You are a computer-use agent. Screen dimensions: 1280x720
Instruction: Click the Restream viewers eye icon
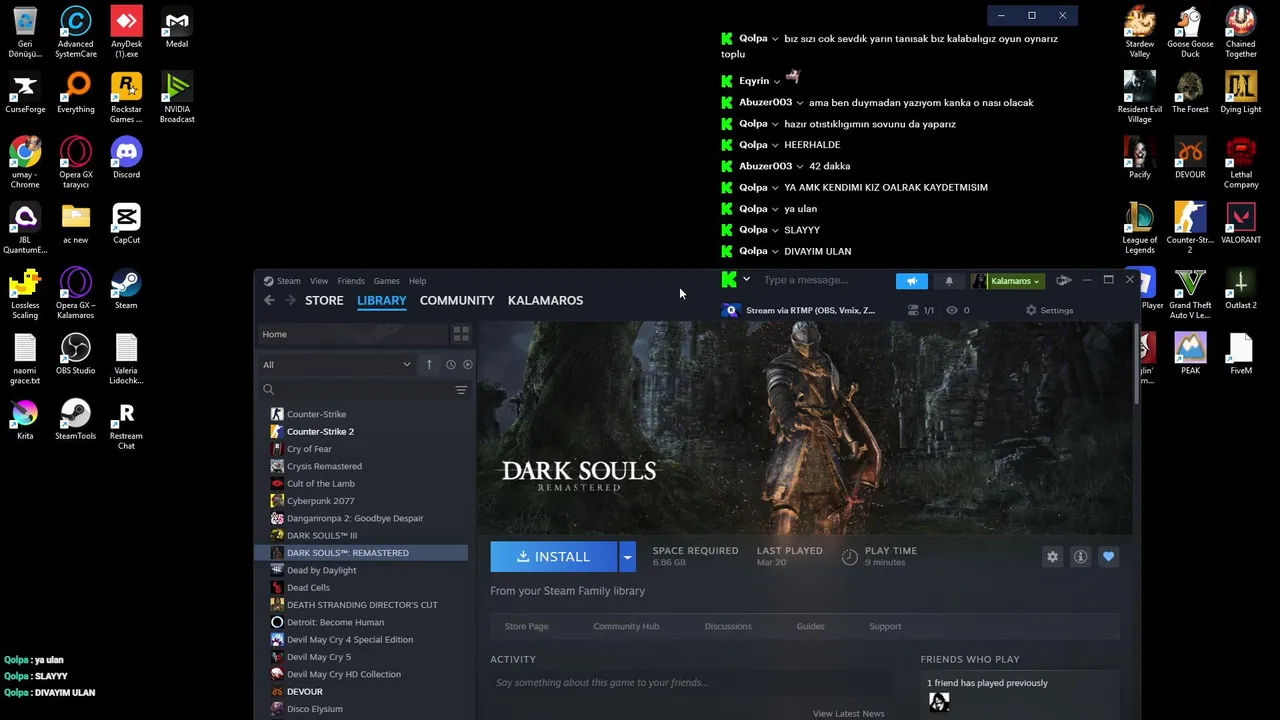point(951,311)
